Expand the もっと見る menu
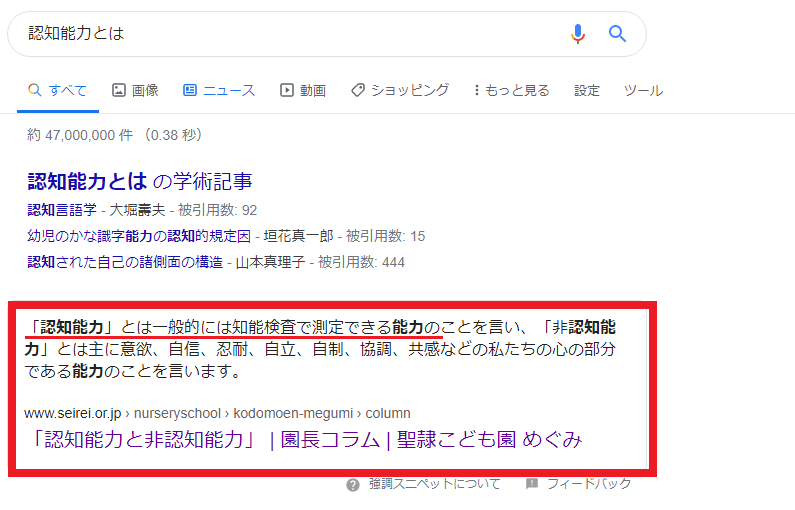795x510 pixels. coord(512,91)
